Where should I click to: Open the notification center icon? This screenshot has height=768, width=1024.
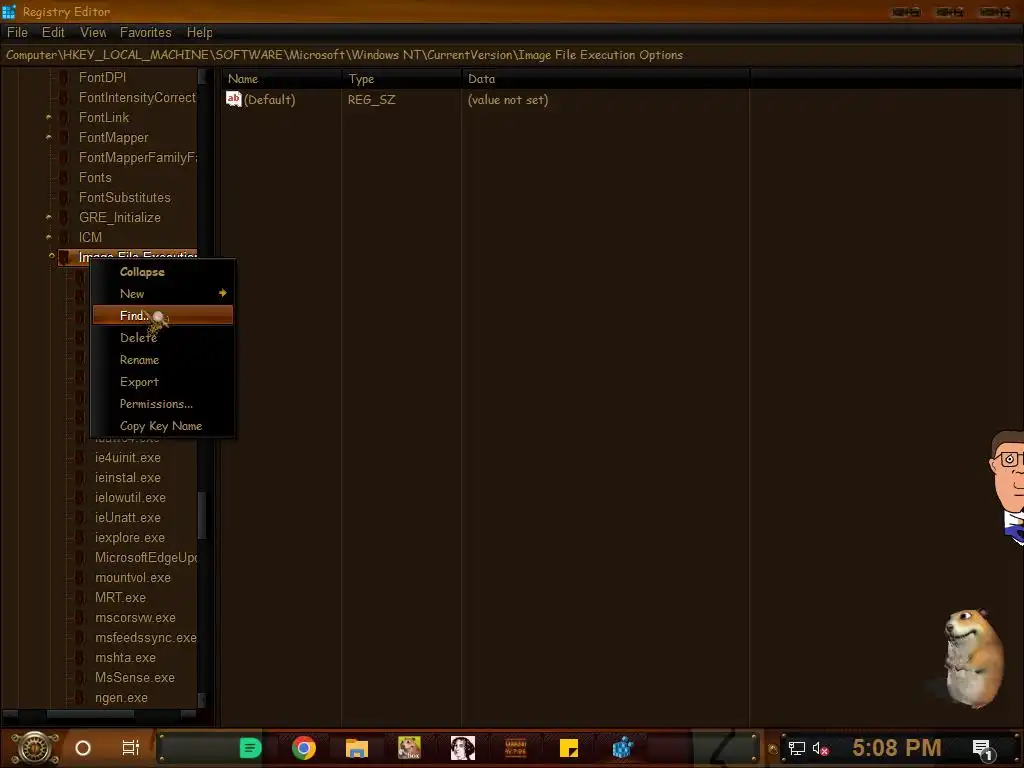pos(982,749)
